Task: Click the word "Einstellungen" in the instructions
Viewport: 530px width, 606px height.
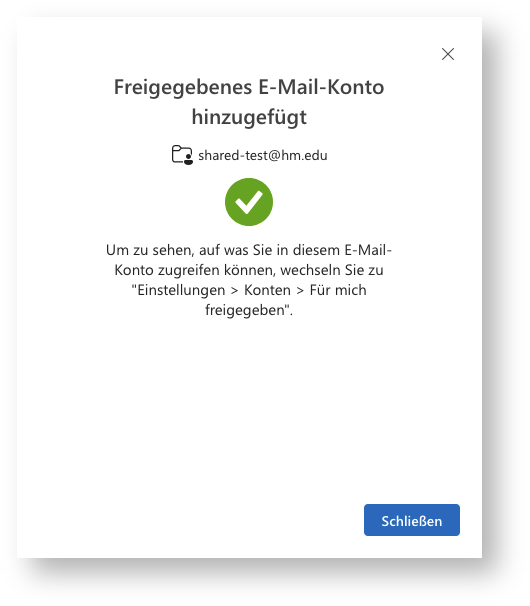Action: pyautogui.click(x=181, y=290)
